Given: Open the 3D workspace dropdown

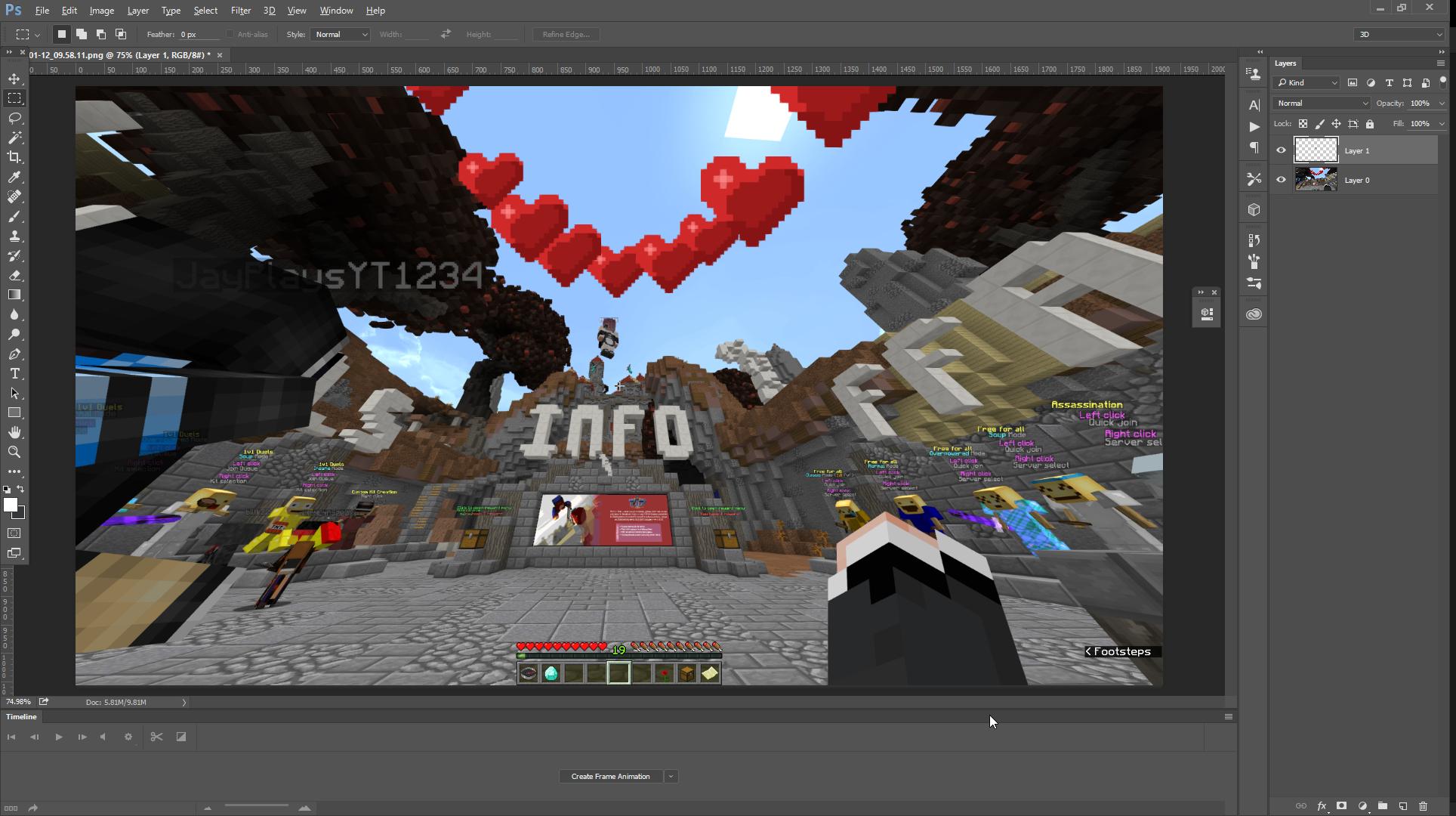Looking at the screenshot, I should 1399,34.
